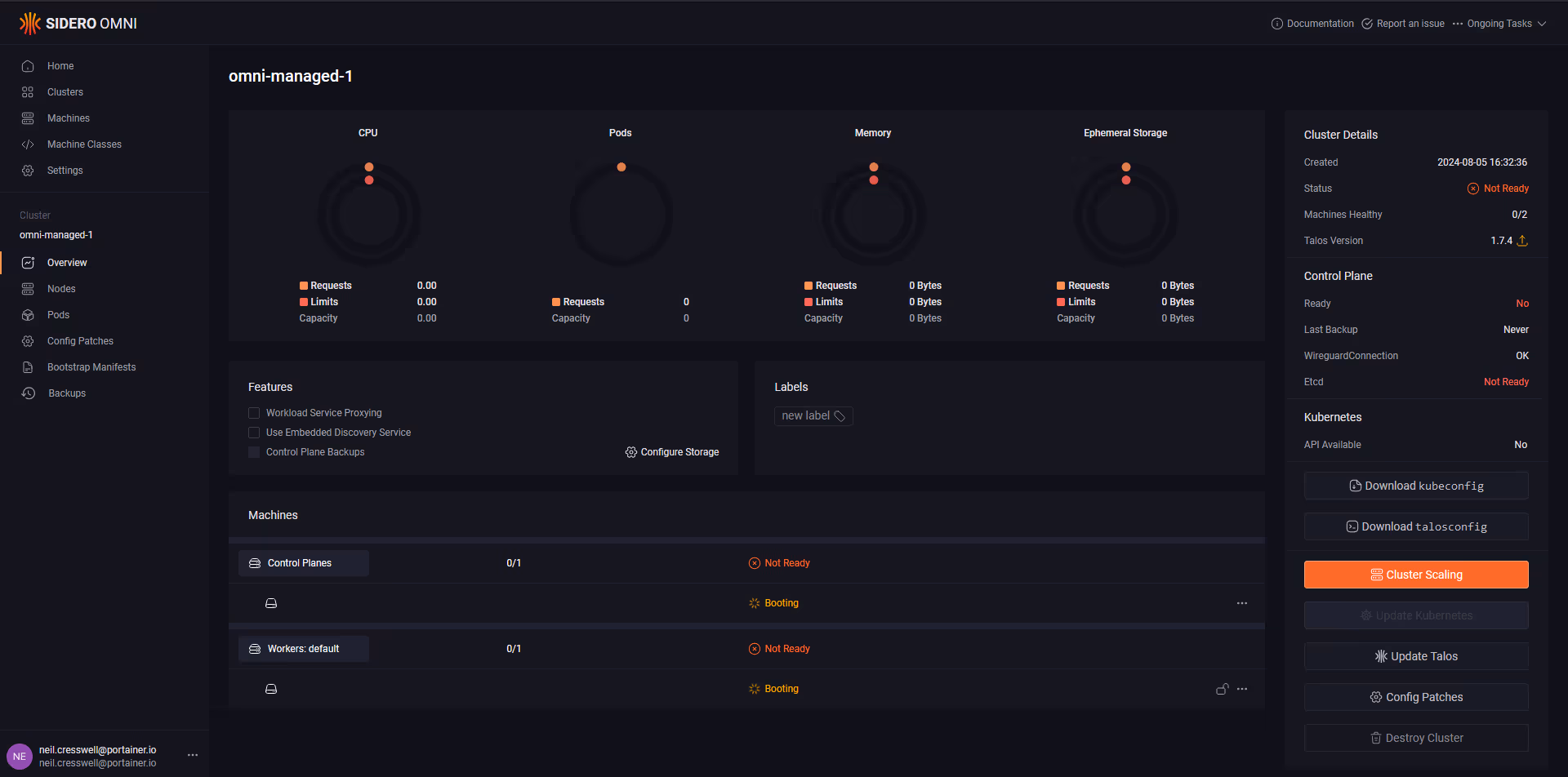1568x777 pixels.
Task: Click the Pods usage ring chart
Action: pos(621,215)
